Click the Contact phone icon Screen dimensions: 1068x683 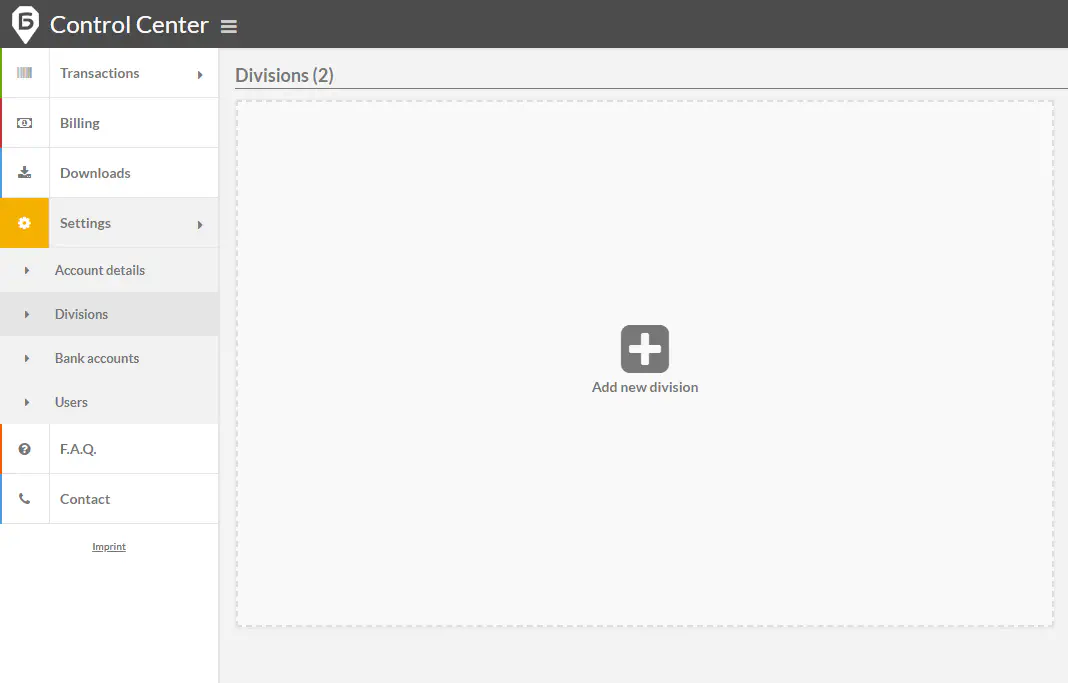25,499
